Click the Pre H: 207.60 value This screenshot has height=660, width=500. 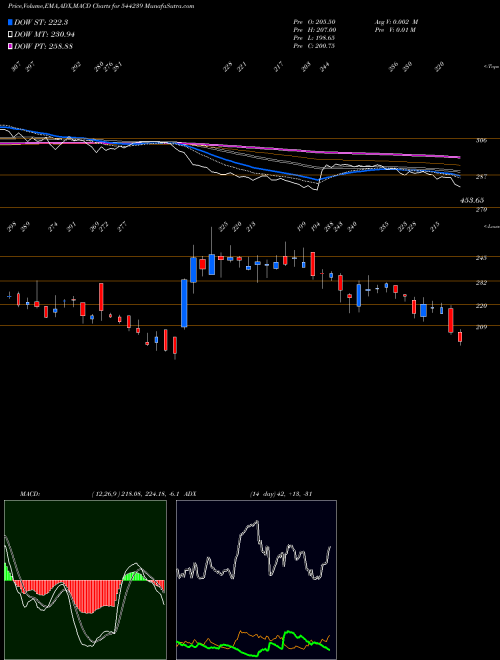pos(314,30)
